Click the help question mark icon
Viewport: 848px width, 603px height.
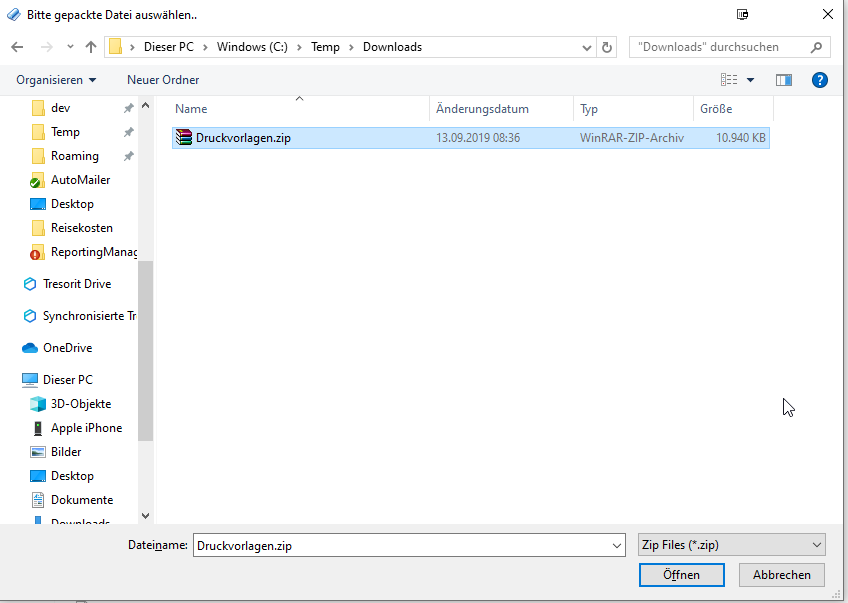(x=819, y=80)
